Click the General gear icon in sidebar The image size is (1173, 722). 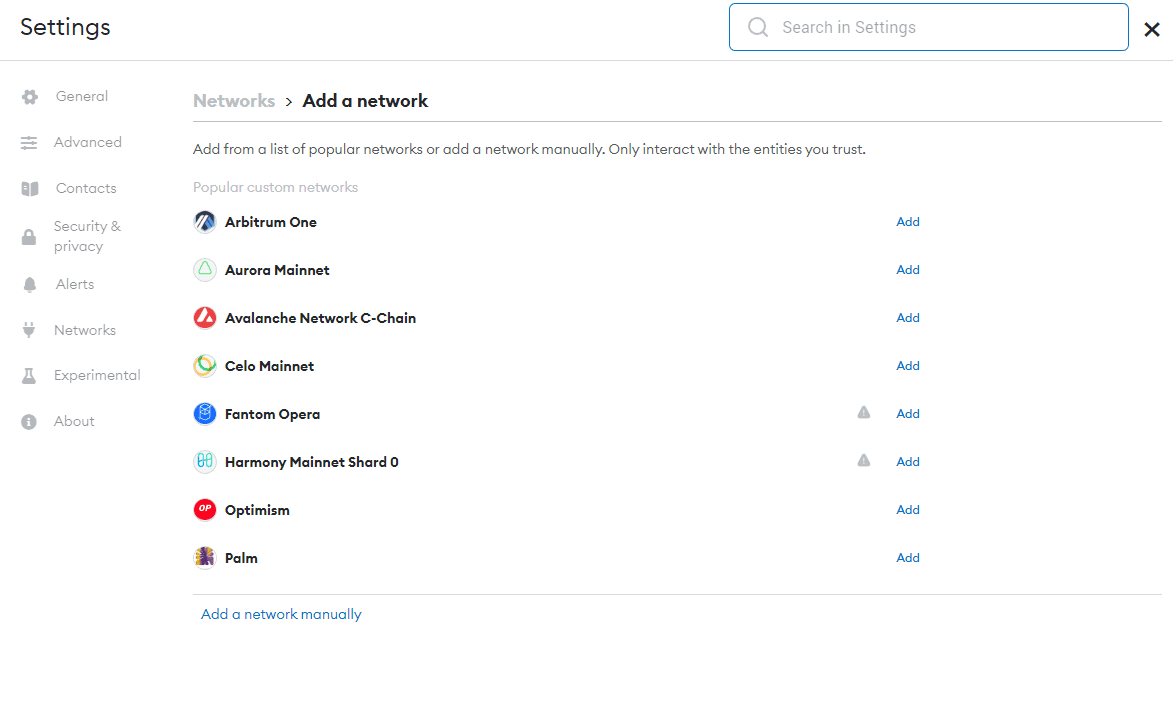(x=30, y=97)
